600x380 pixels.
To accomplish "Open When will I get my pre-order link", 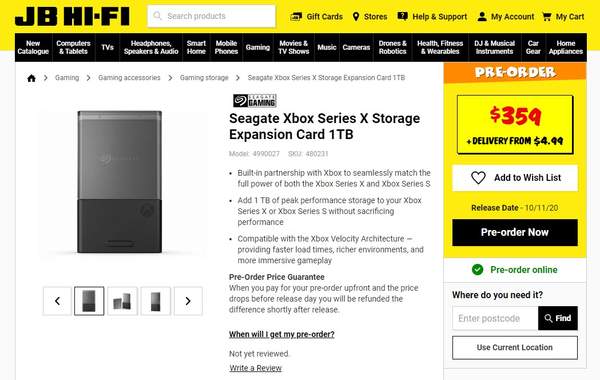I will coord(282,334).
